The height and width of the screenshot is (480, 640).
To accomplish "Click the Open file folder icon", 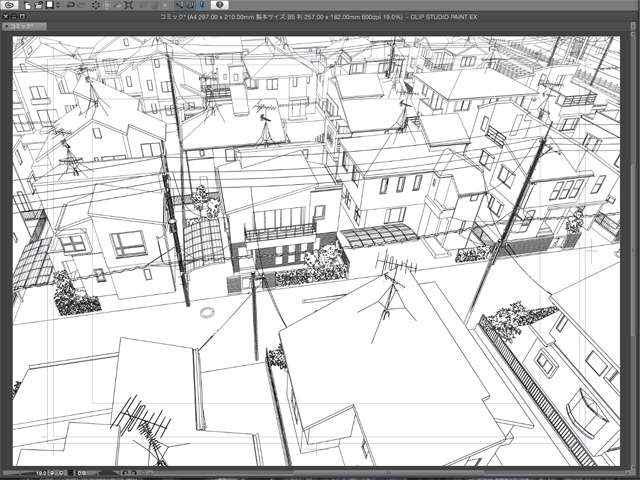I will (38, 5).
